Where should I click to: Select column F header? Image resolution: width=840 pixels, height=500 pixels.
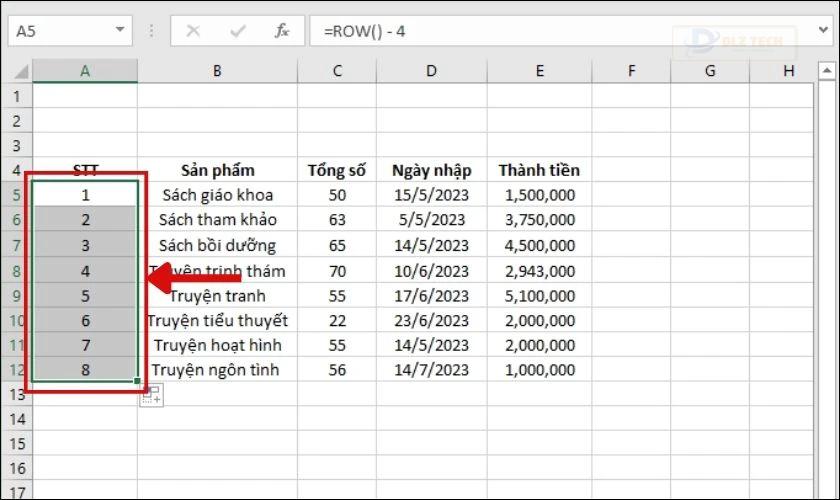tap(631, 71)
